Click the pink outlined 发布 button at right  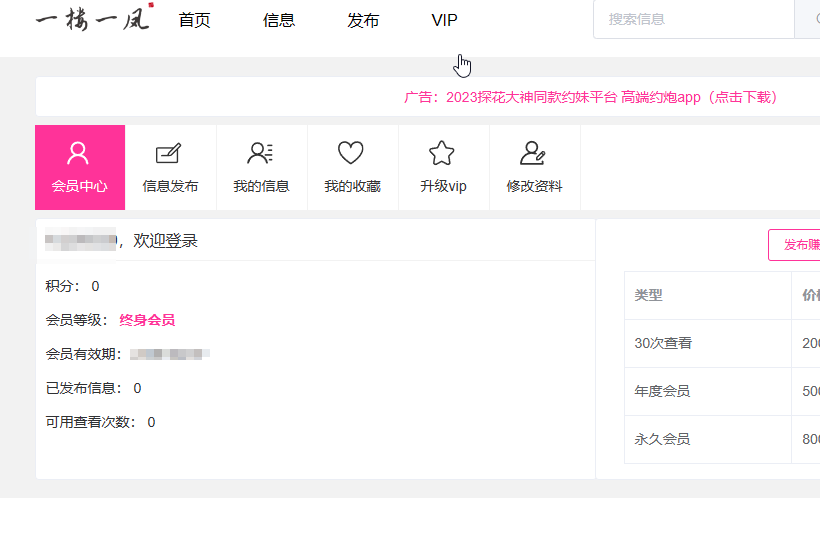coord(794,244)
